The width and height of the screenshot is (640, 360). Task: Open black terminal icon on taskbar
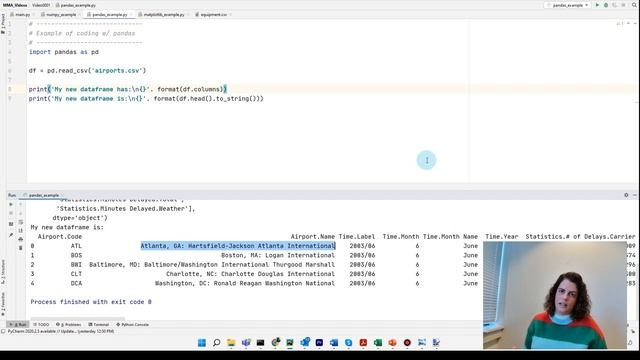260,342
